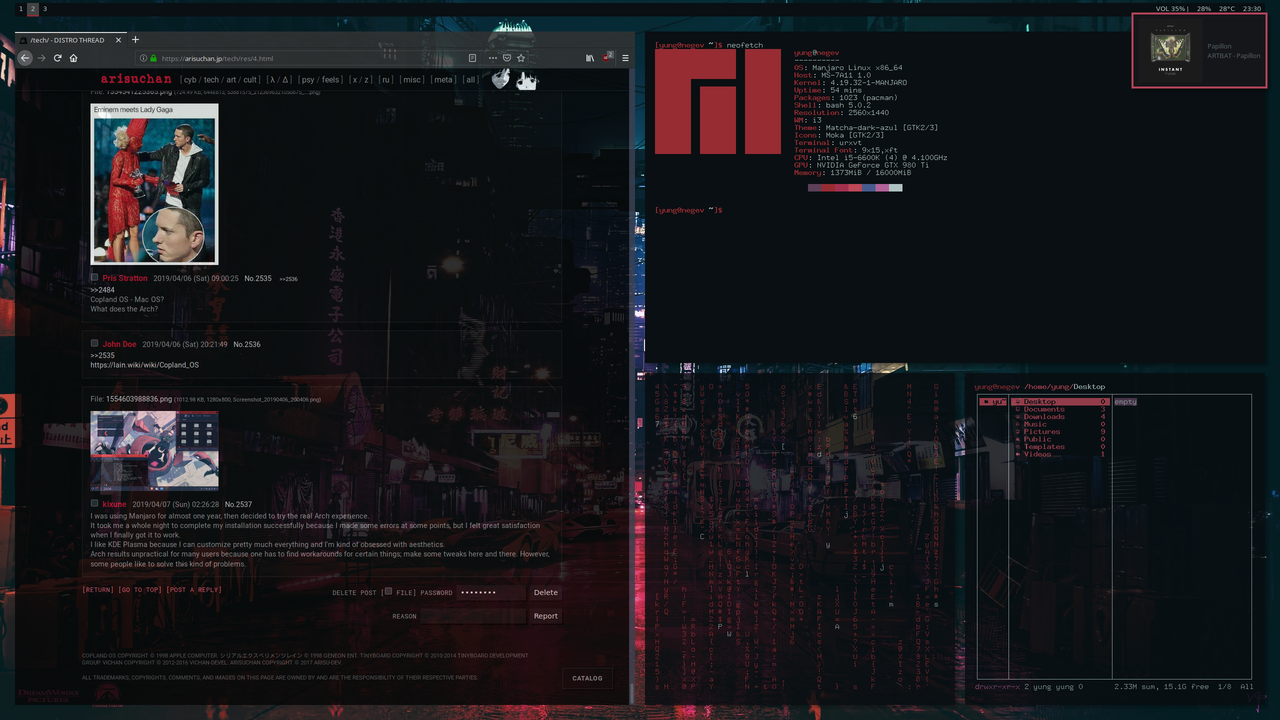This screenshot has width=1280, height=720.
Task: Click the password field for post deletion
Action: coord(491,592)
